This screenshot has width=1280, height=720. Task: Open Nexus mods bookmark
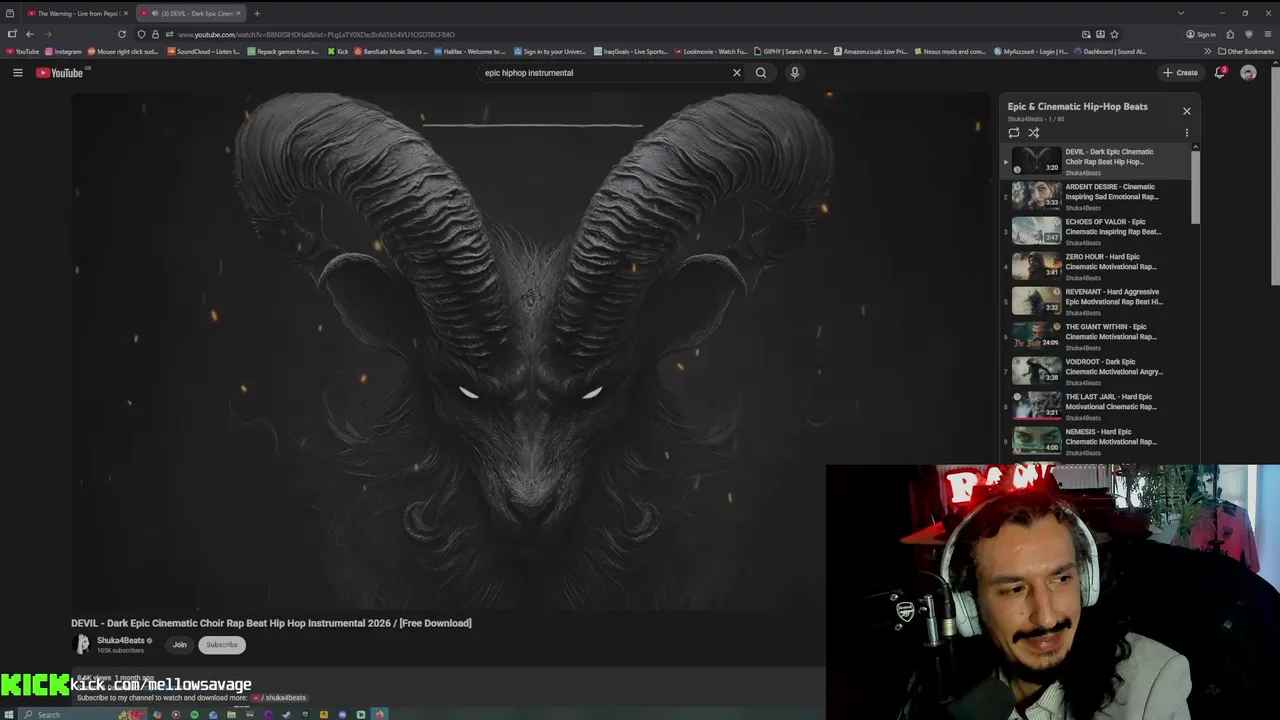(950, 51)
